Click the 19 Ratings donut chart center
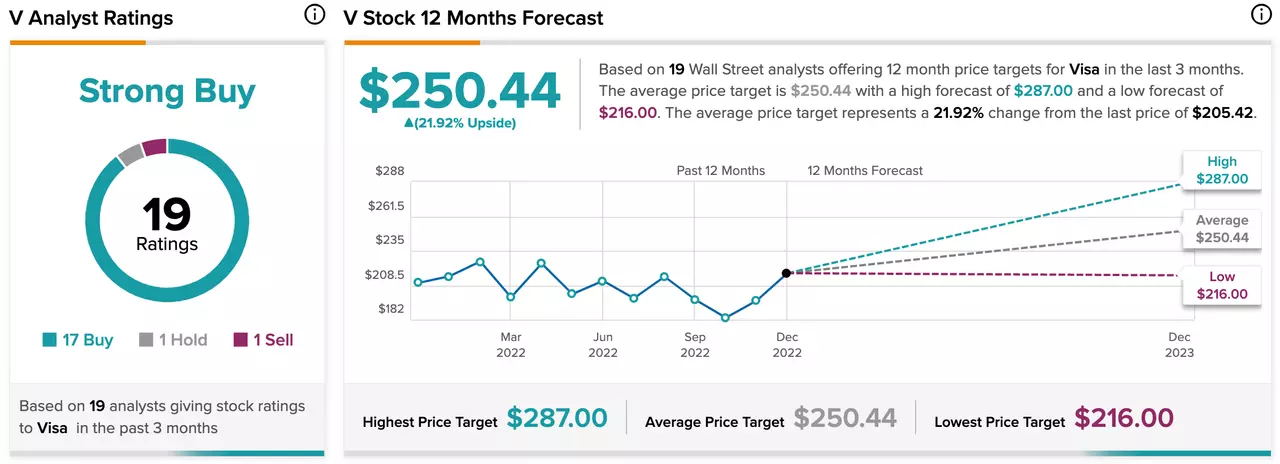Image resolution: width=1280 pixels, height=464 pixels. click(167, 225)
